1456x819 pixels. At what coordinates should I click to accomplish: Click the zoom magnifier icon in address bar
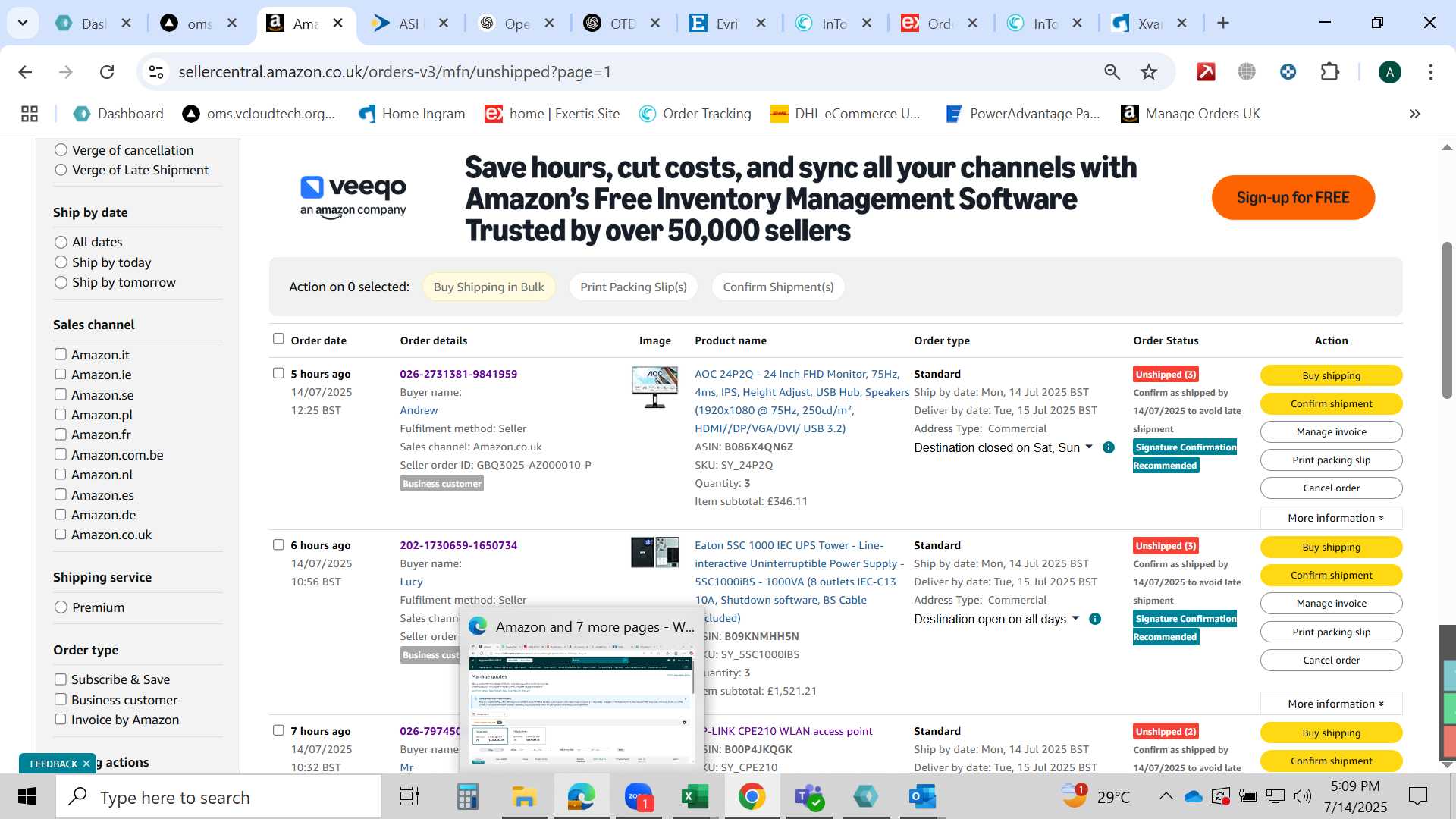1112,72
